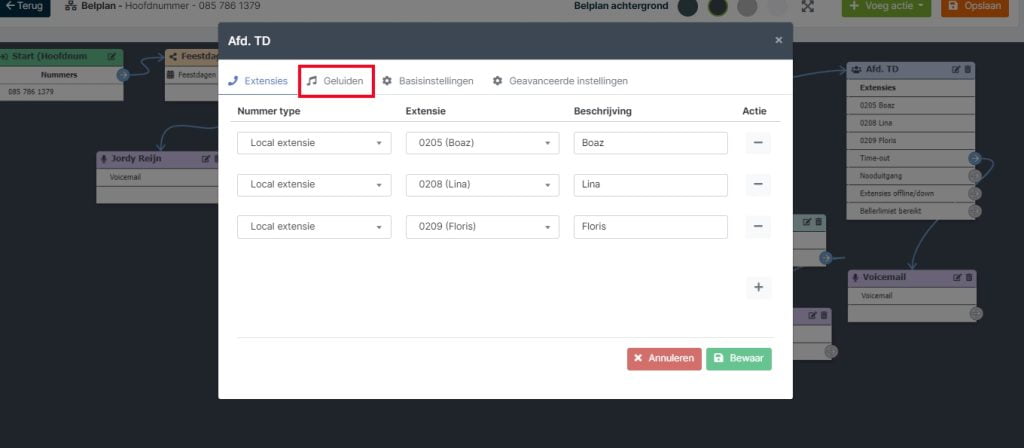
Task: Toggle fullscreen expand icon
Action: [808, 7]
